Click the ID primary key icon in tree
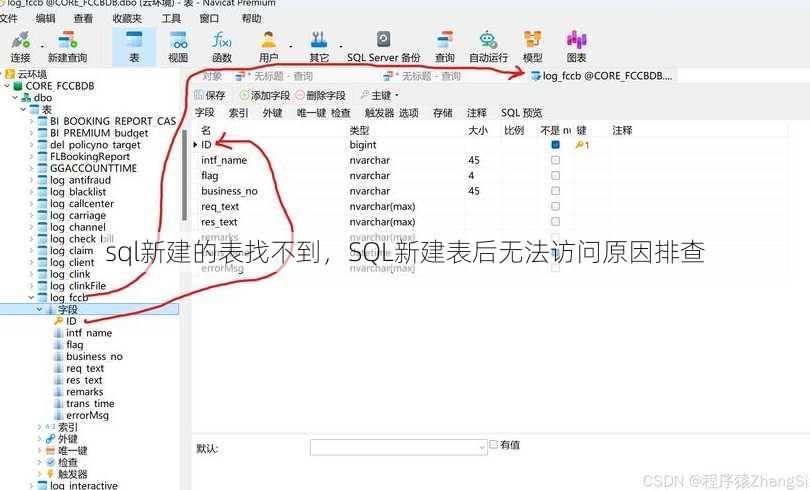Image resolution: width=810 pixels, height=490 pixels. [x=59, y=321]
